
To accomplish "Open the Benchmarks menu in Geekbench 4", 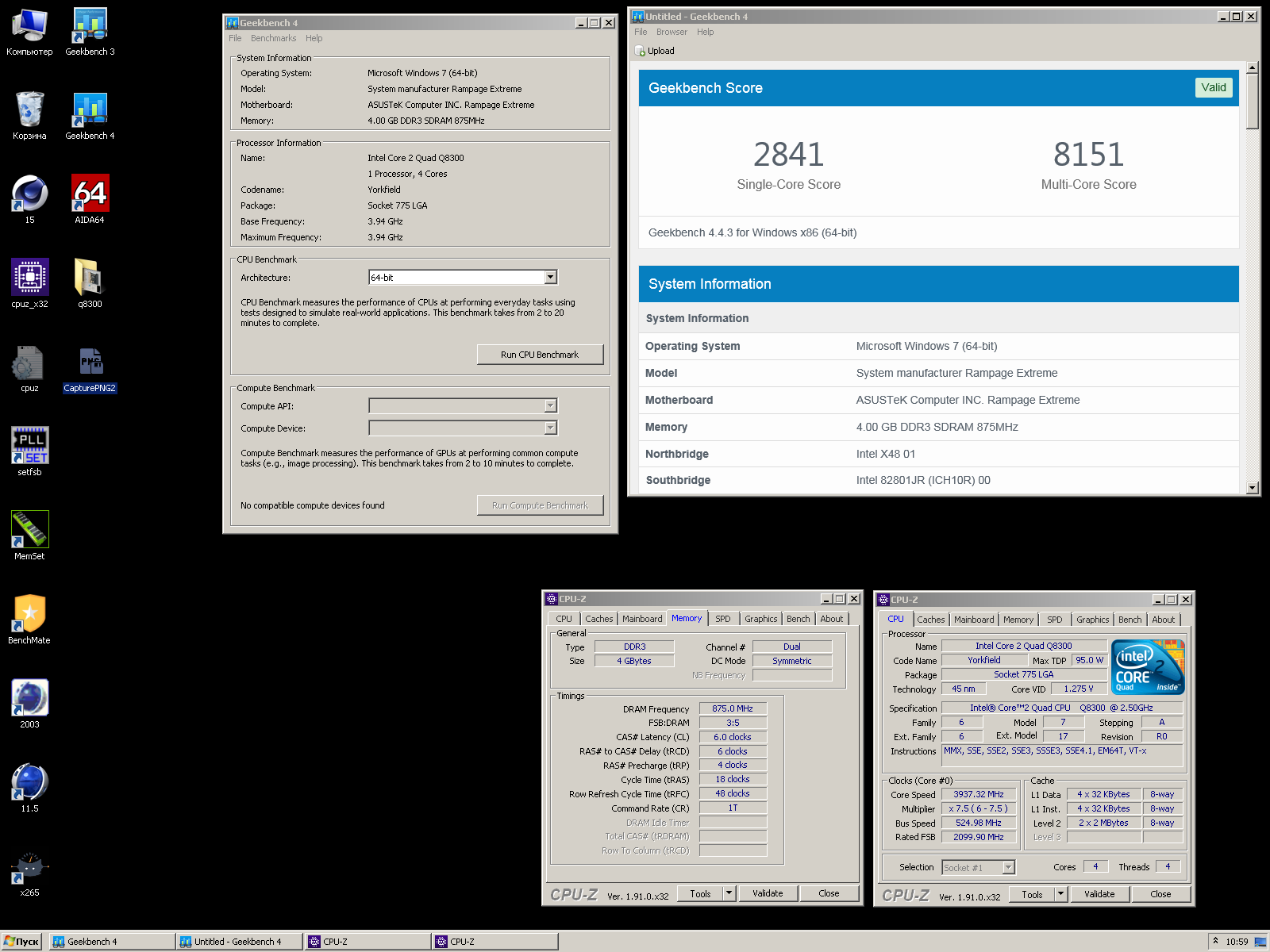I will tap(273, 38).
